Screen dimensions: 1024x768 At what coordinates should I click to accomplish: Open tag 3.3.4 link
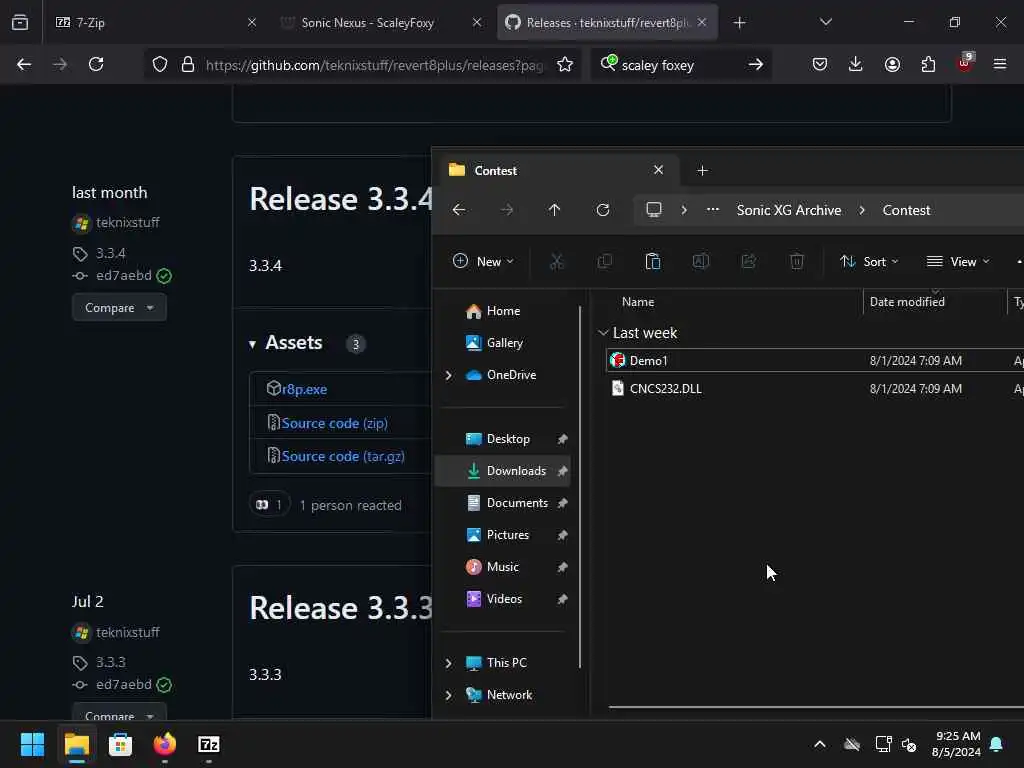pos(110,253)
